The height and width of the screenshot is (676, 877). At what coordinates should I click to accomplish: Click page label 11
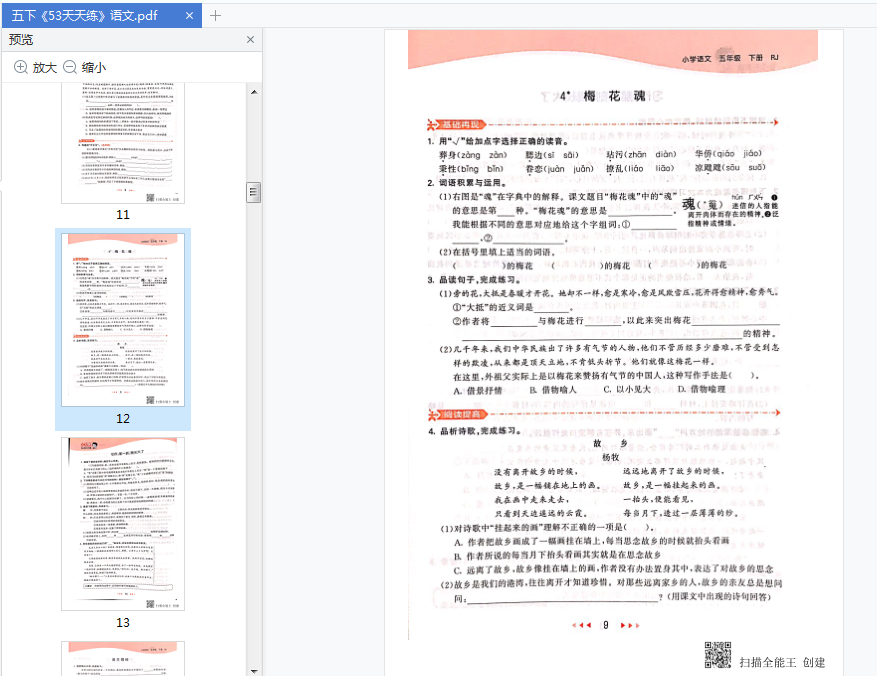point(123,215)
